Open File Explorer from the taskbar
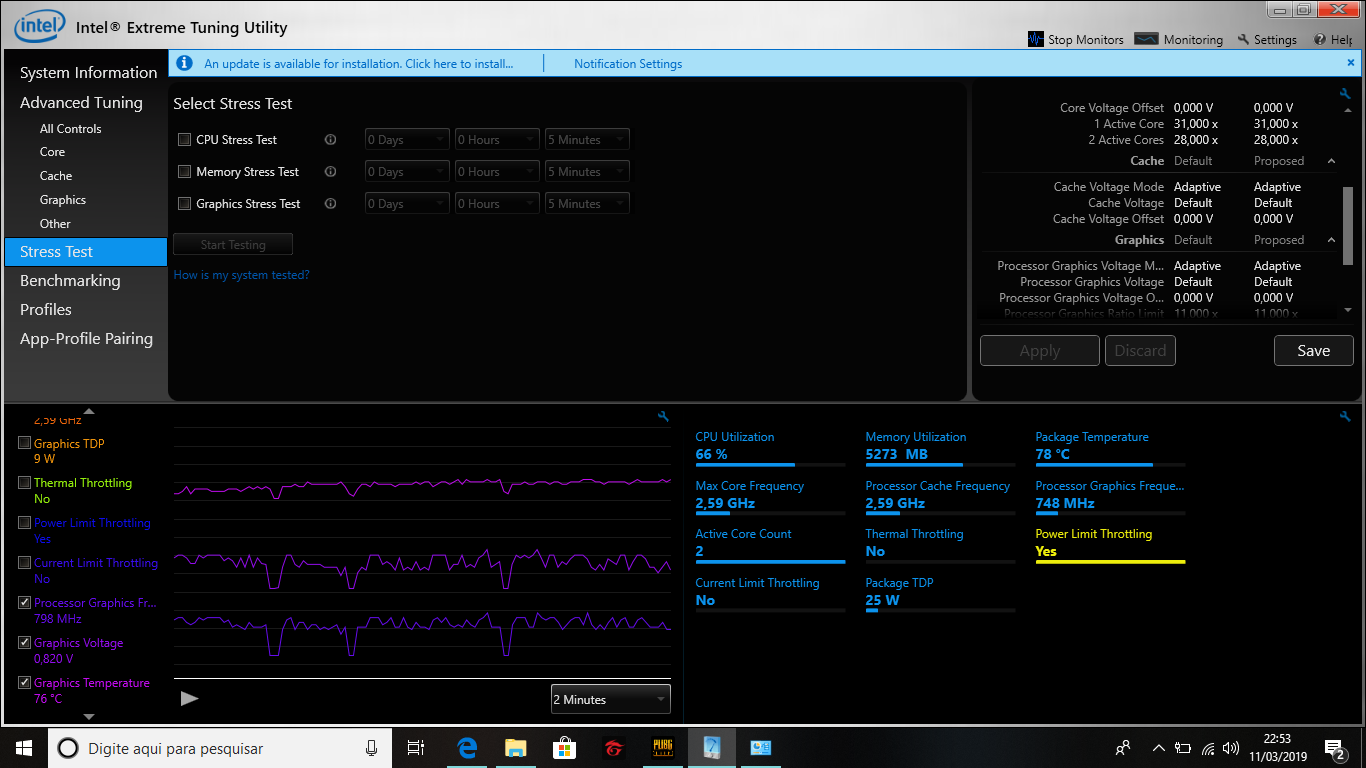The image size is (1366, 768). pyautogui.click(x=516, y=748)
